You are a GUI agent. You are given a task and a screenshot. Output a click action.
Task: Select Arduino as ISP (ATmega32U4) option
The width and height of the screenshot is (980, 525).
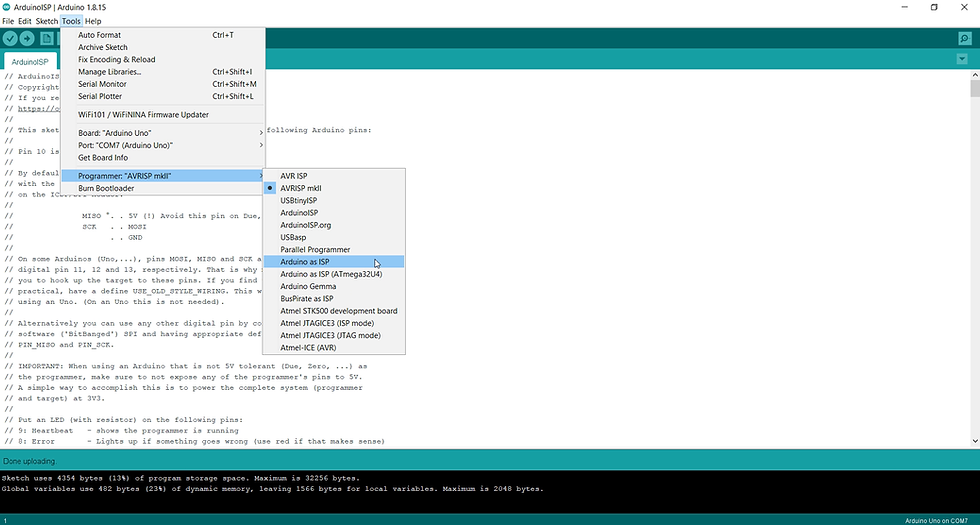tap(334, 274)
